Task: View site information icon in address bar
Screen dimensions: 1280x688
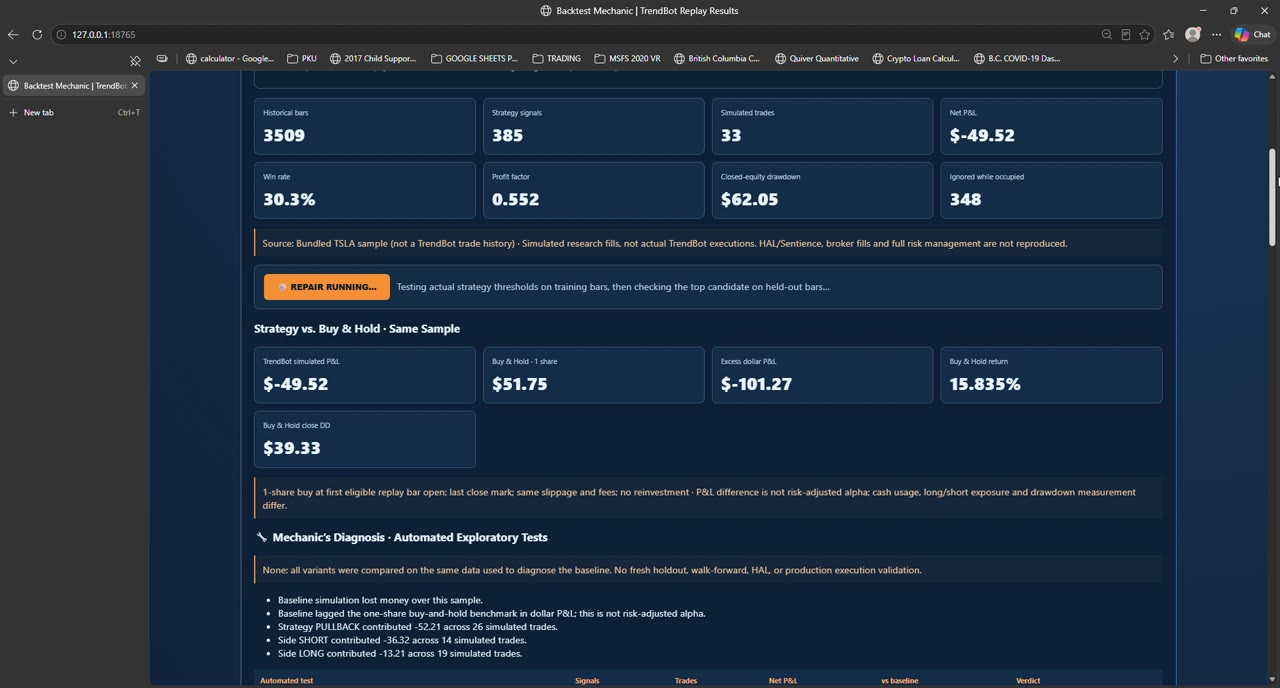Action: 61,34
